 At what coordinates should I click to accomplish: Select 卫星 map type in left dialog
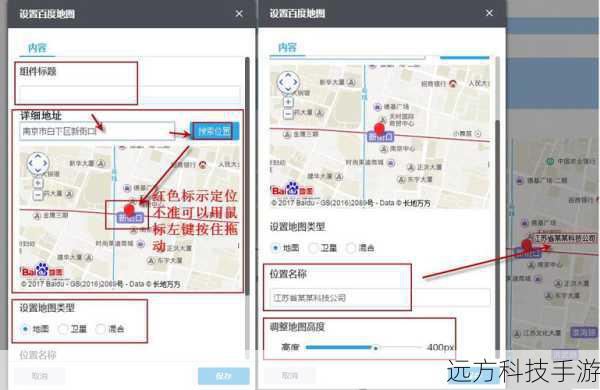pyautogui.click(x=63, y=329)
